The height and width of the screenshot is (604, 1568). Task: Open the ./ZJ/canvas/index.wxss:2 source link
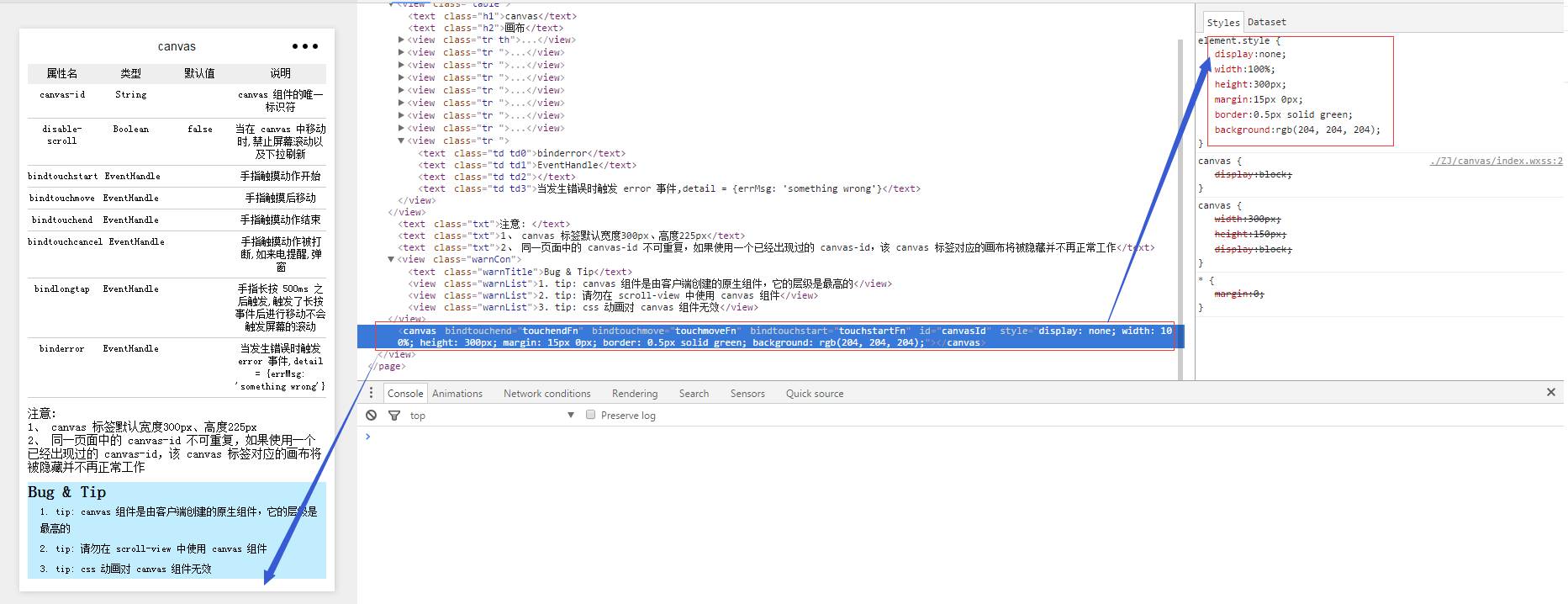click(x=1496, y=161)
